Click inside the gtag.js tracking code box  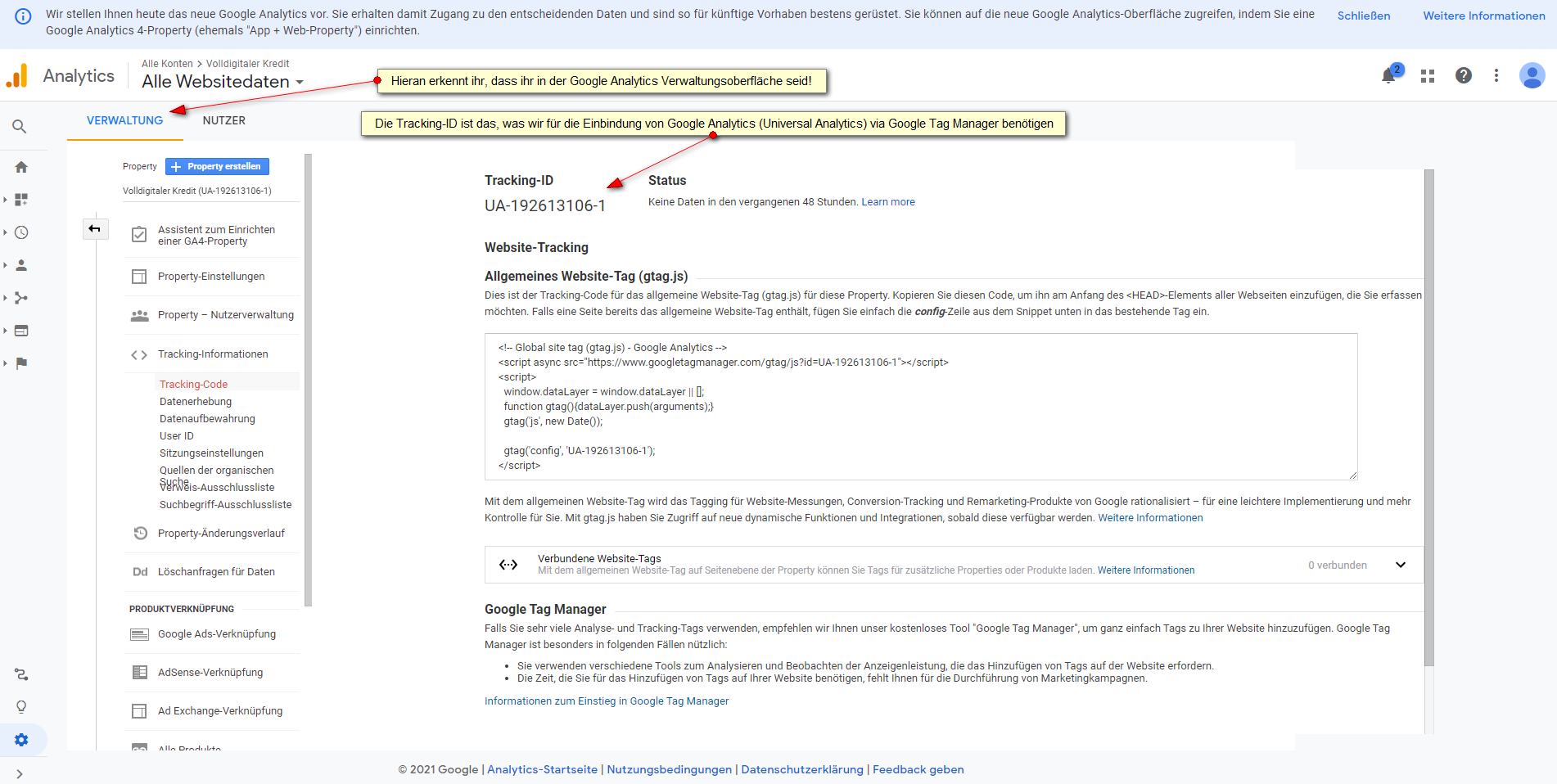tap(921, 406)
